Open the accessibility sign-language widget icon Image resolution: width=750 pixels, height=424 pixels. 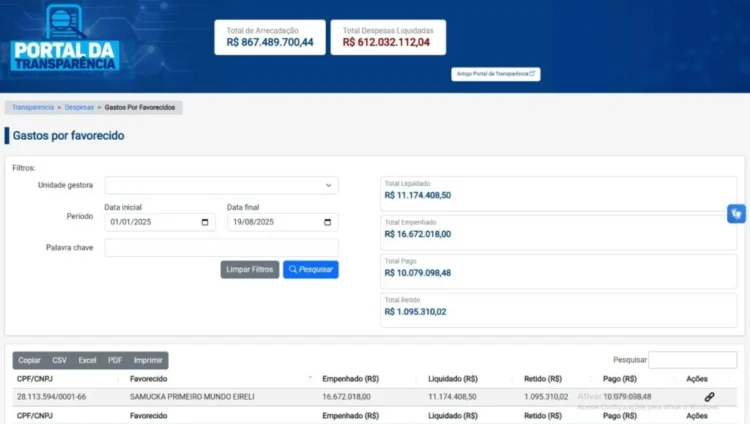[x=737, y=213]
